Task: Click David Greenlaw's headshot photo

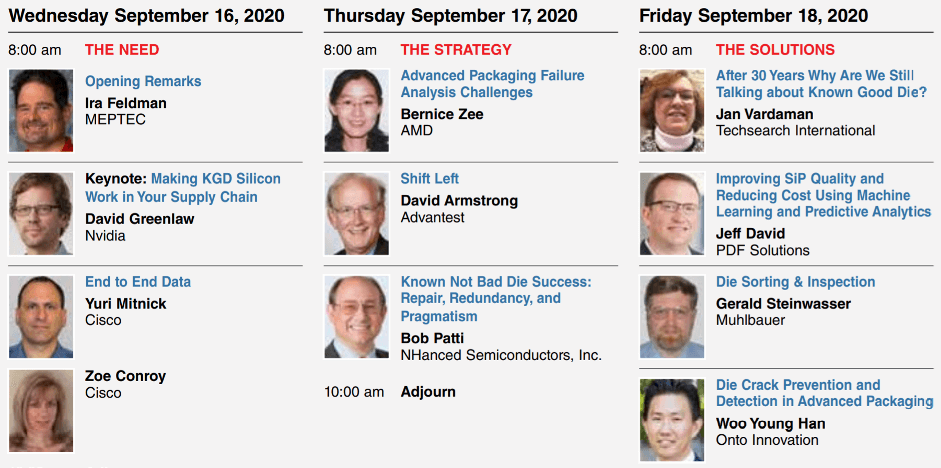Action: [x=41, y=214]
